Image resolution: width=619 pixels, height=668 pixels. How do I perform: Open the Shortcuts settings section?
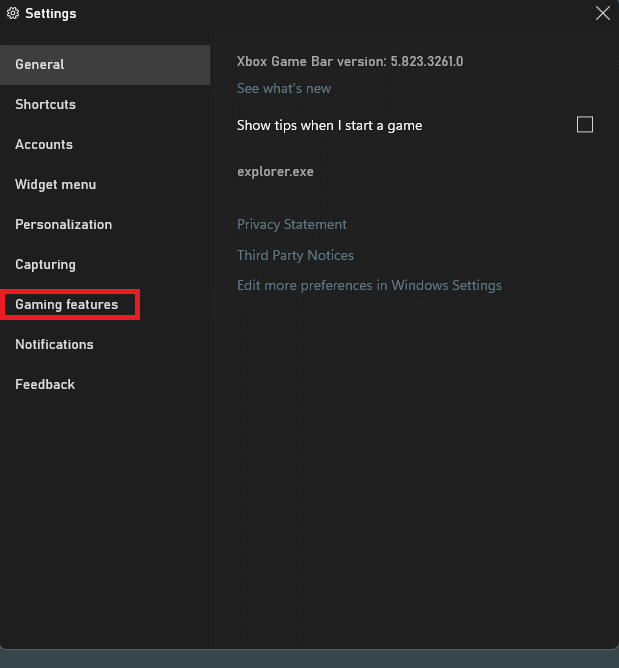(105, 104)
